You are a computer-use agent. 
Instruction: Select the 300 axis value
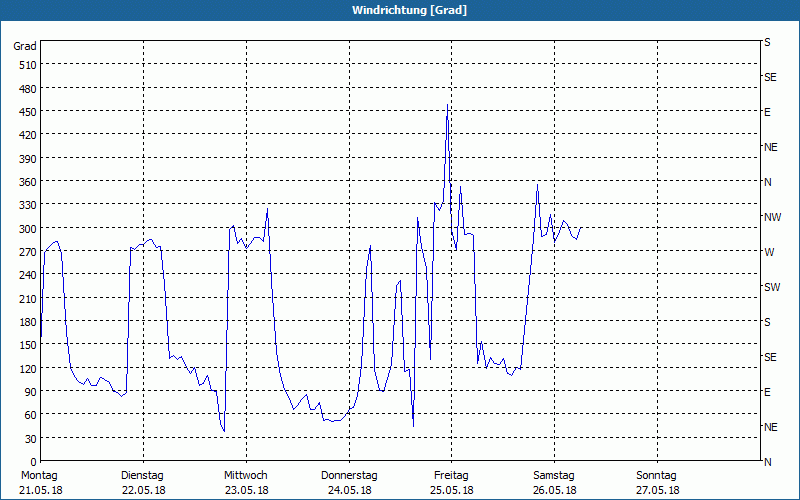pos(28,229)
